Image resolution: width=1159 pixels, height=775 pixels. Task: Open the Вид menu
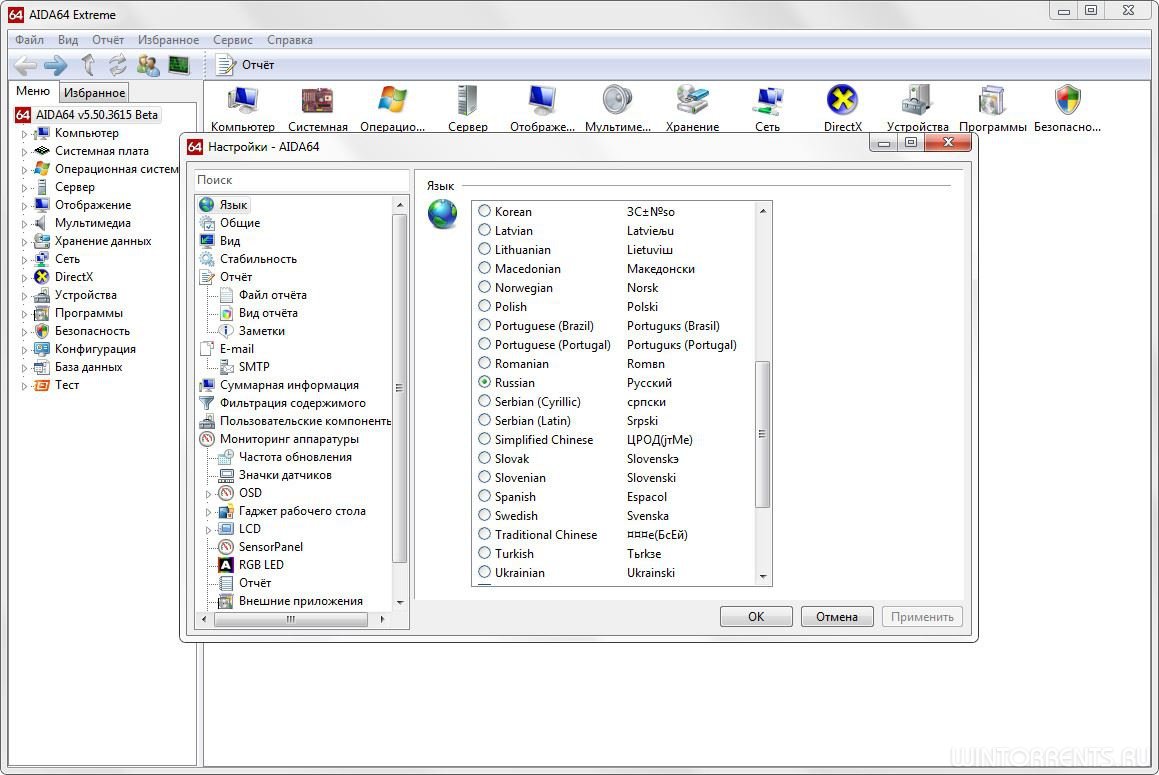click(x=68, y=40)
